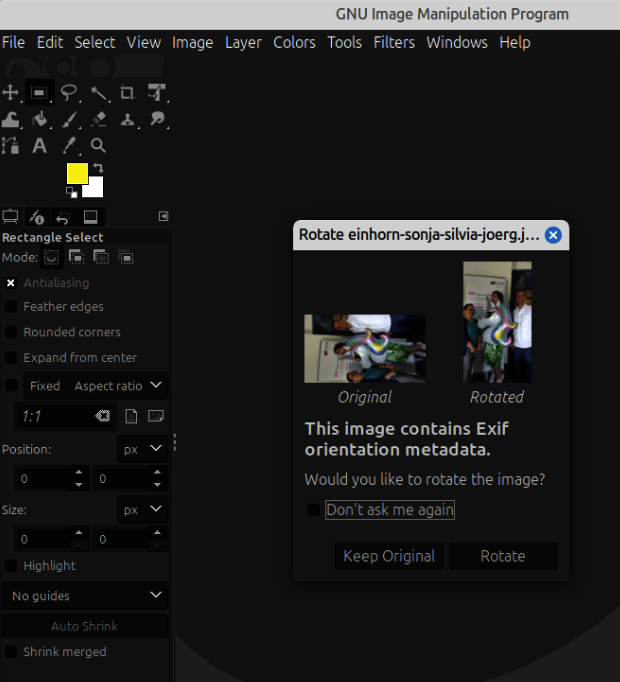This screenshot has height=682, width=620.
Task: Click the Rotated image thumbnail
Action: point(497,322)
